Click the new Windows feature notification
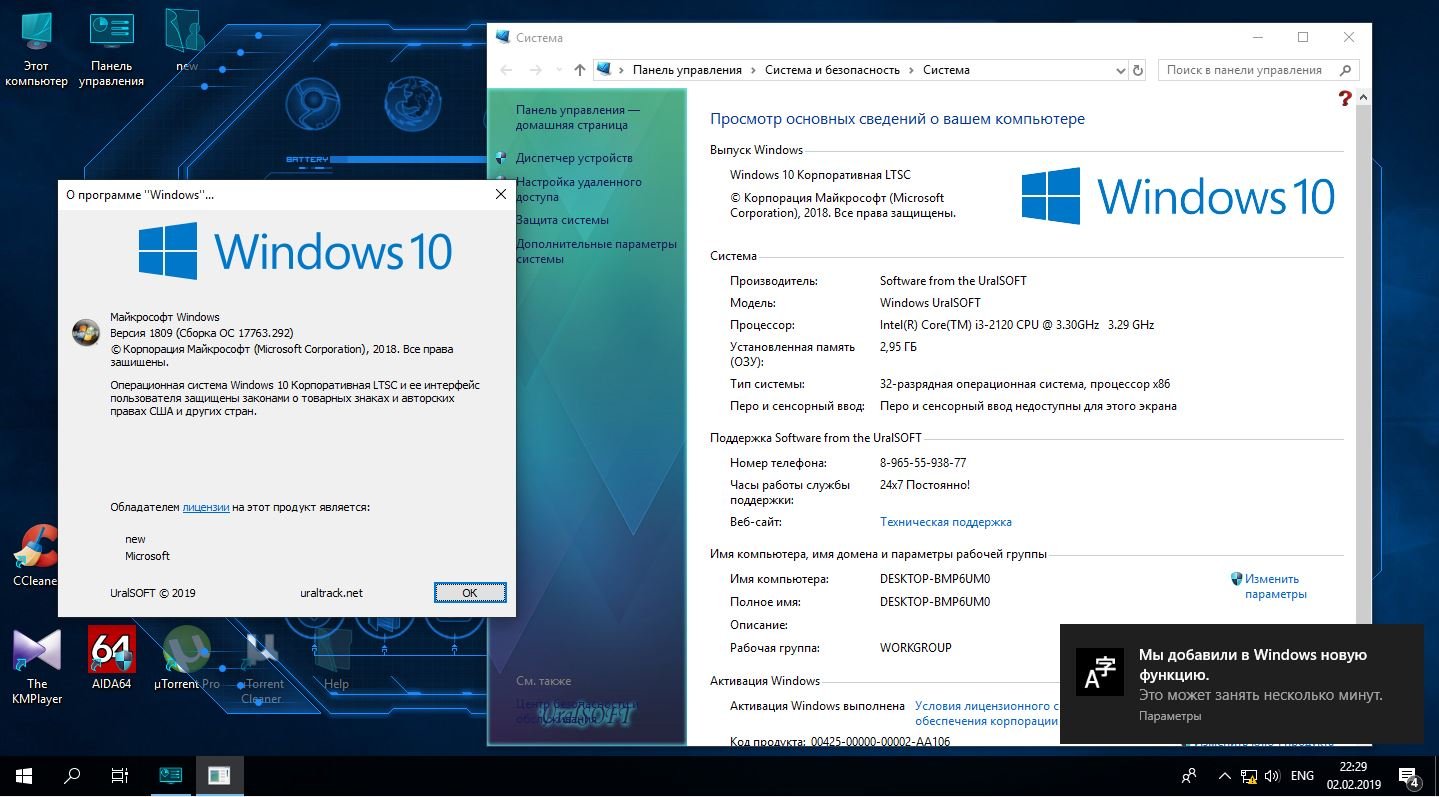Screen dimensions: 1439x797 pos(1241,684)
